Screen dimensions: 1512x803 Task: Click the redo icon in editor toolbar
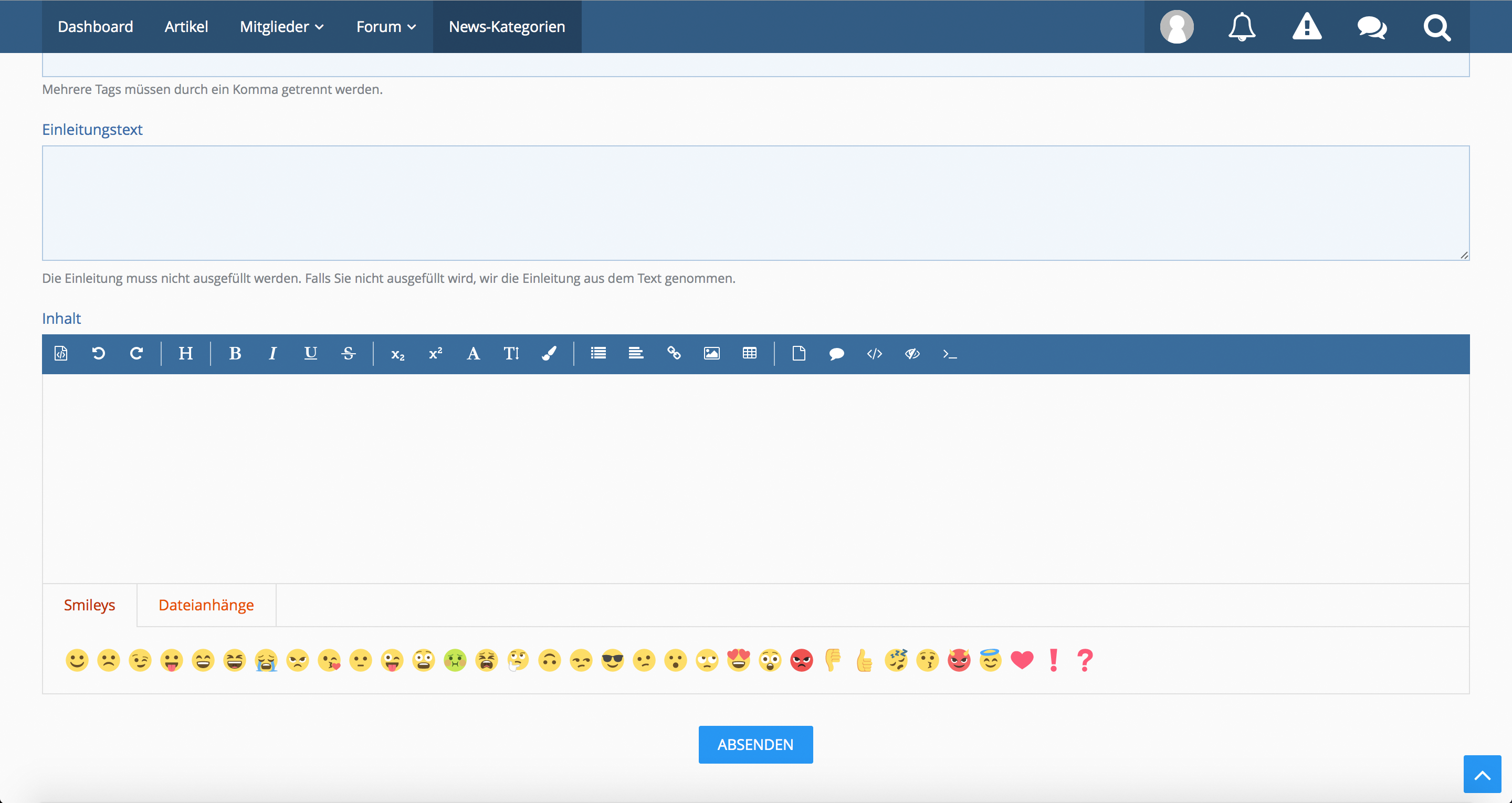(136, 353)
